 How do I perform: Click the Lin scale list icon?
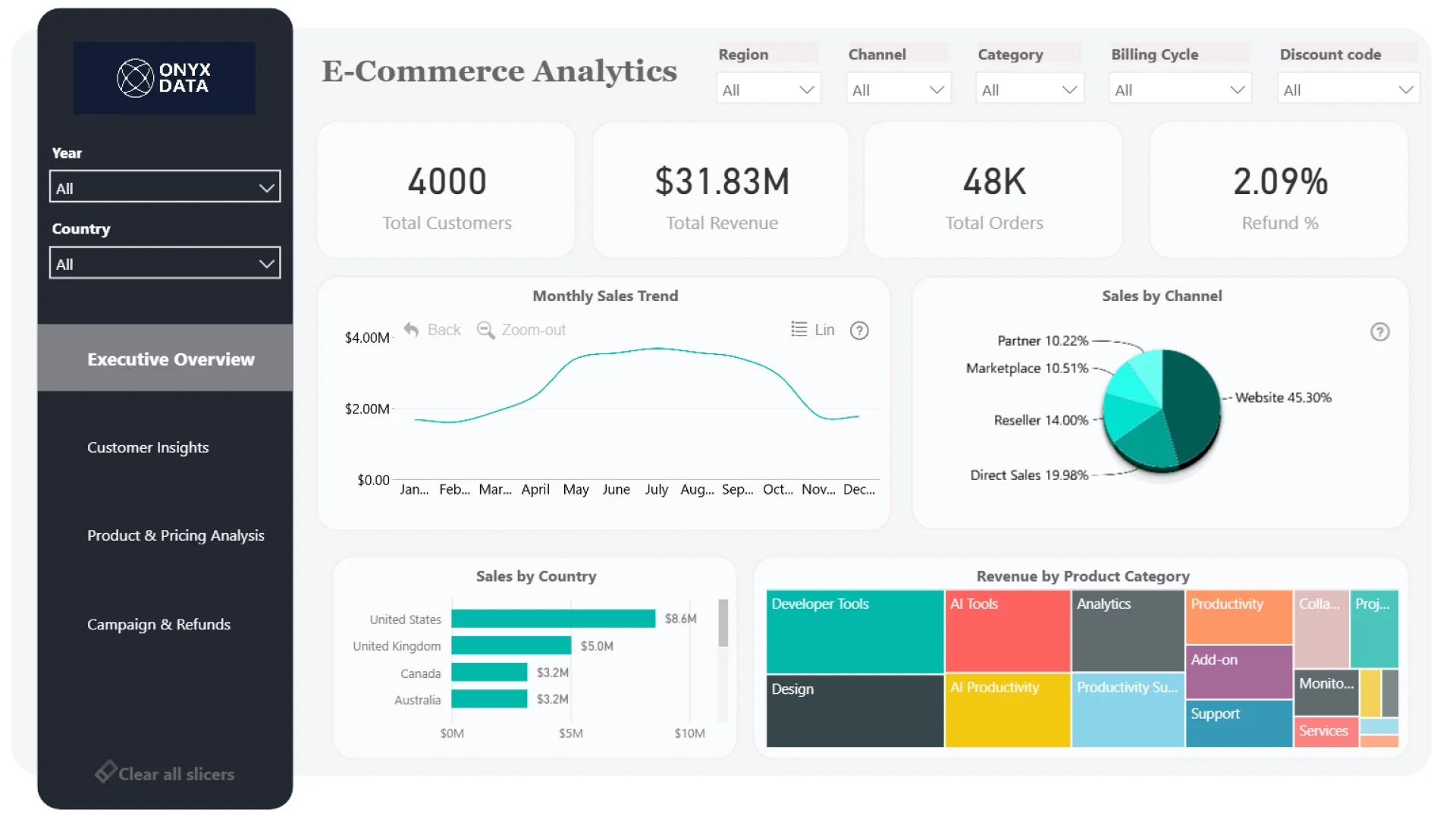pos(799,329)
